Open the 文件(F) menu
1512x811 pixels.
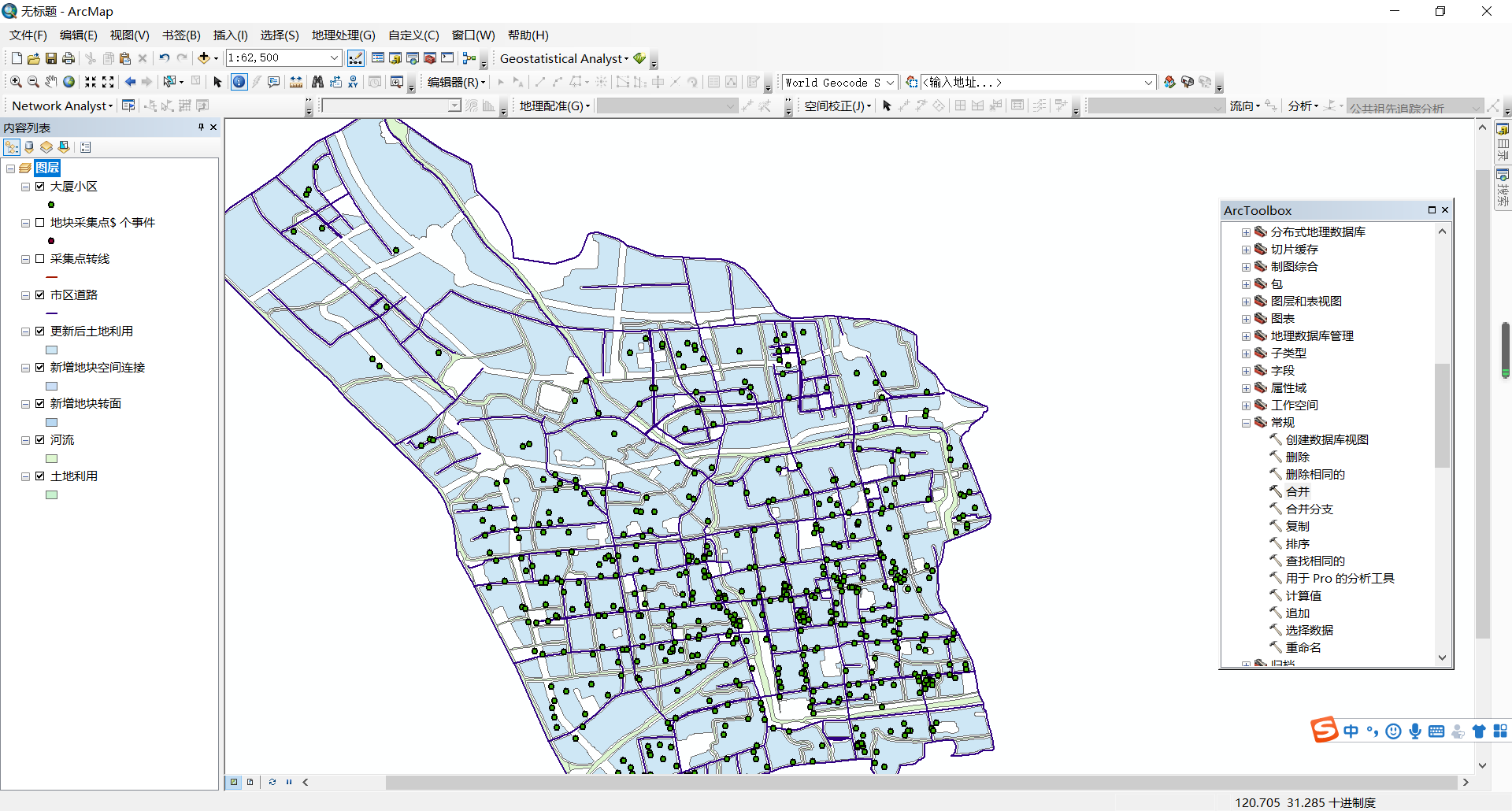click(x=28, y=35)
